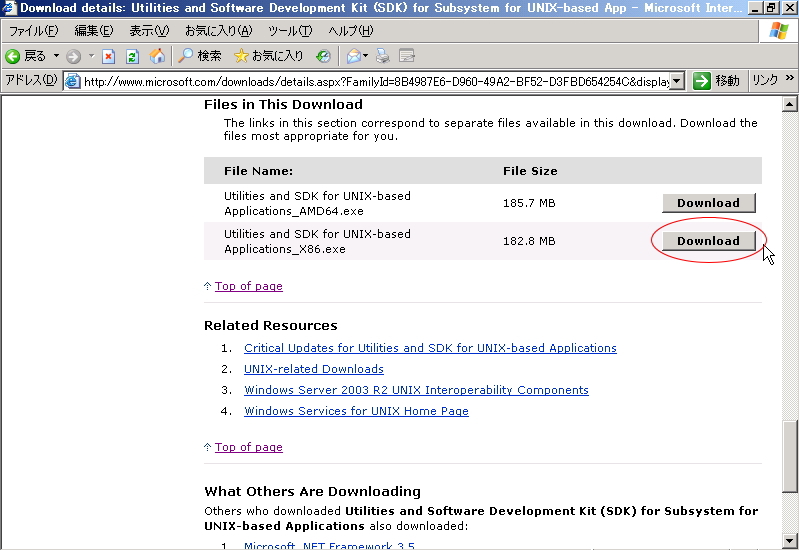The width and height of the screenshot is (799, 550).
Task: Open Critical Updates for Utilities and SDK link
Action: (430, 348)
